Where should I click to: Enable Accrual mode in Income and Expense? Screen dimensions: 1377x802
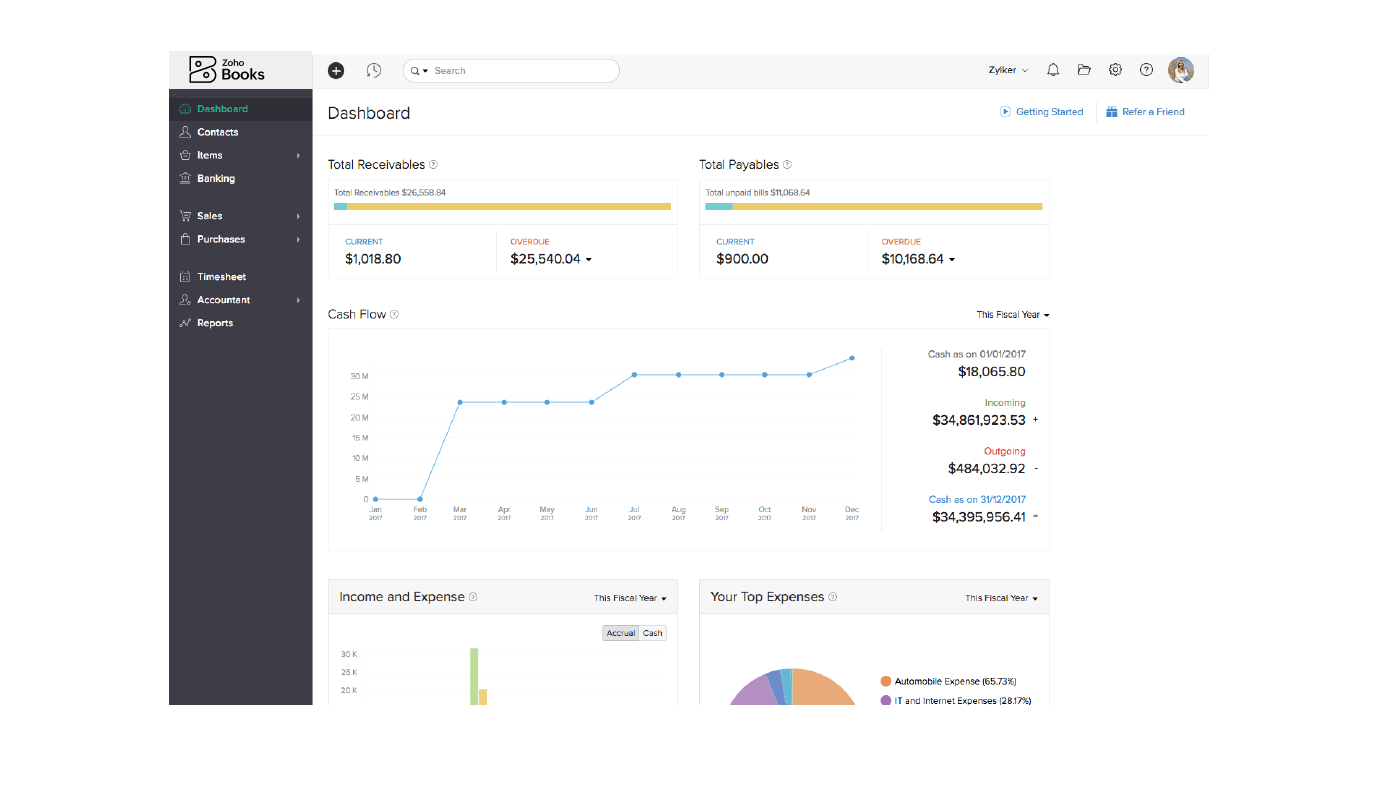(x=619, y=633)
